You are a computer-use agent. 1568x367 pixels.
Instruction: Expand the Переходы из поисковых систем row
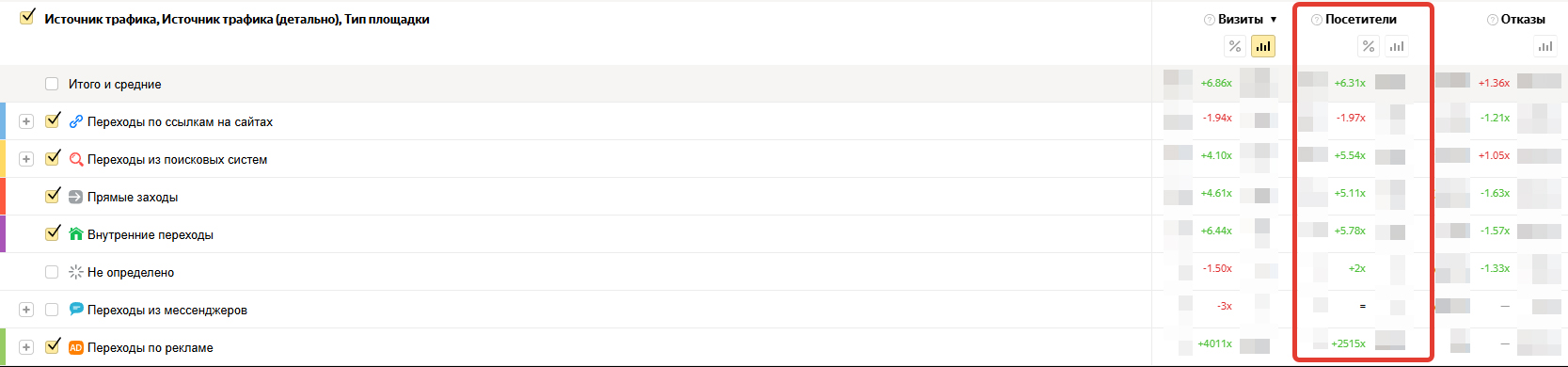tap(26, 159)
